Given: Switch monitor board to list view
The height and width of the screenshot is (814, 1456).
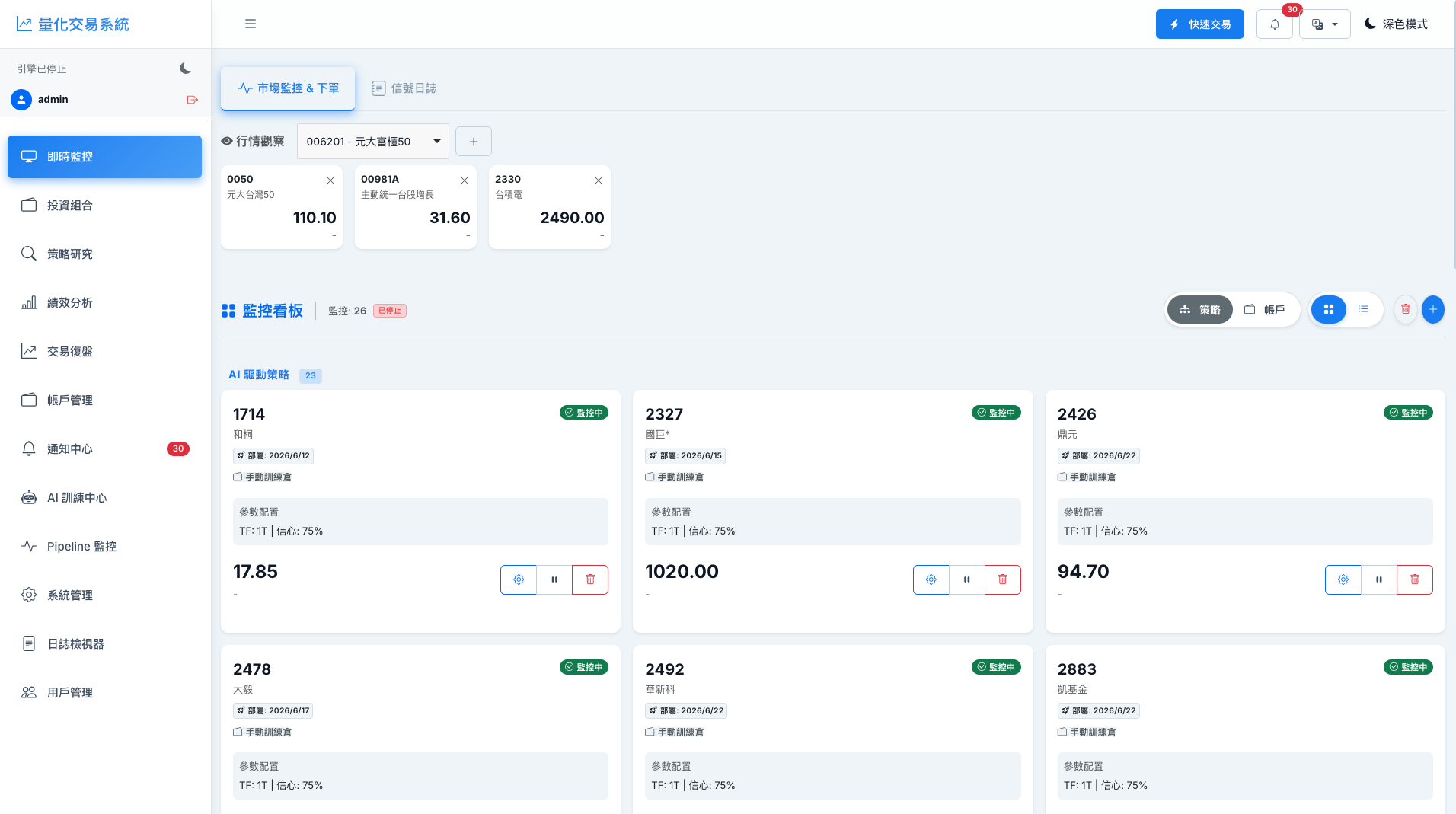Looking at the screenshot, I should [x=1362, y=309].
